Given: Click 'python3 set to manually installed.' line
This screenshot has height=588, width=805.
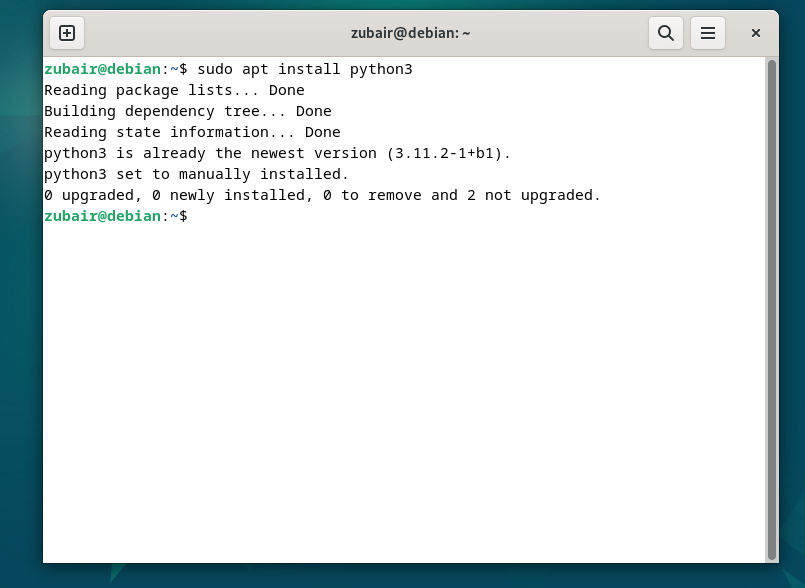Looking at the screenshot, I should (x=196, y=174).
